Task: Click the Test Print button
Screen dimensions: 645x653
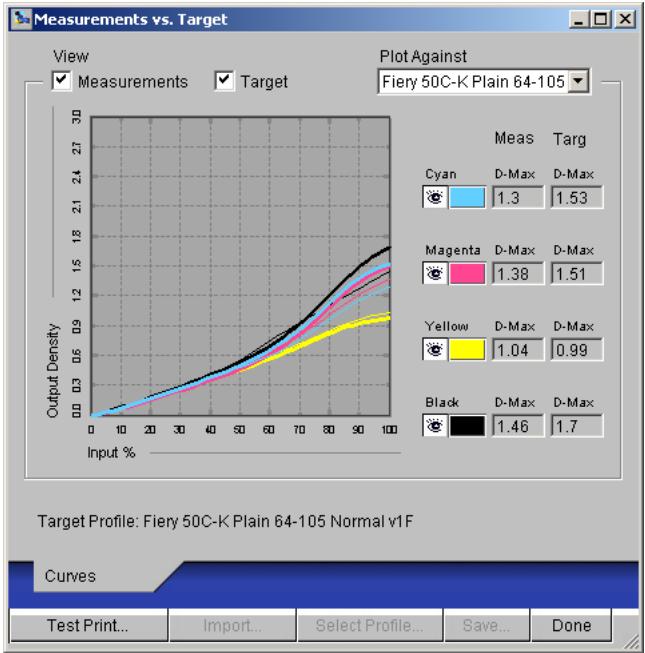Action: (x=88, y=626)
